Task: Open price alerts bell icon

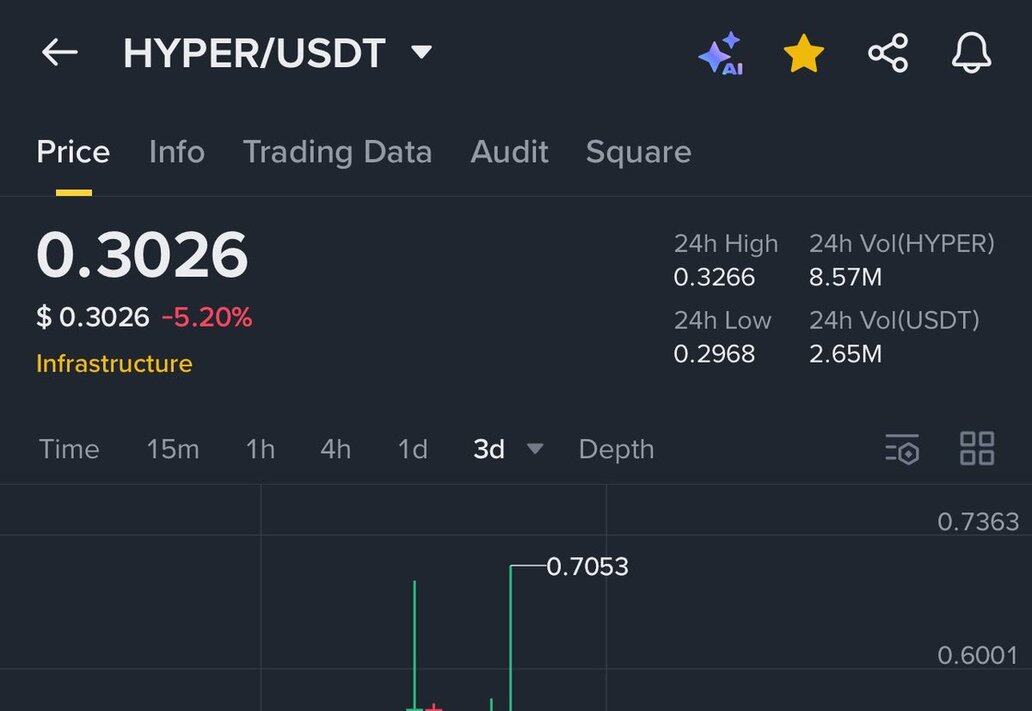Action: click(971, 53)
